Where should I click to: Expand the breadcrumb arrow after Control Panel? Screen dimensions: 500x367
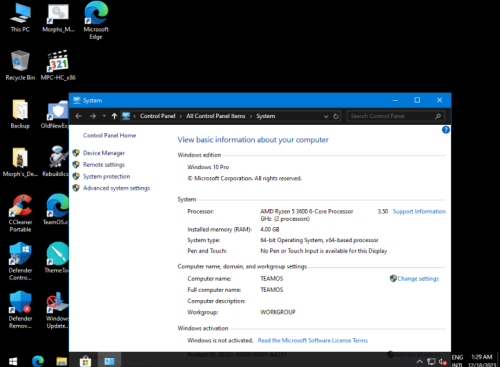coord(181,116)
